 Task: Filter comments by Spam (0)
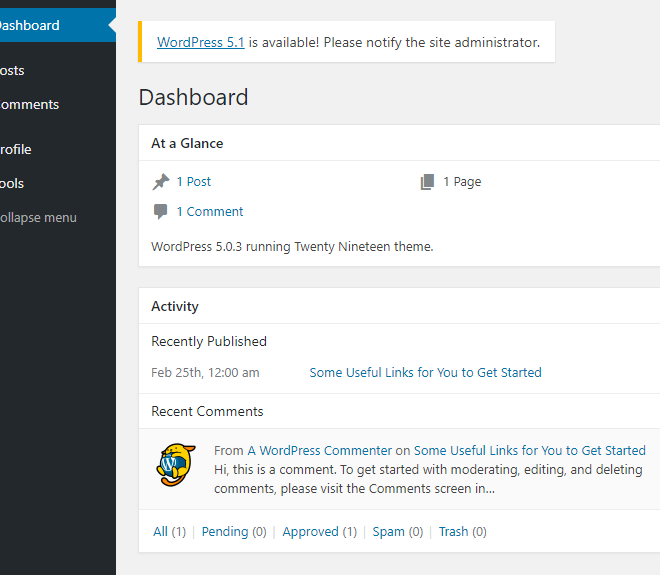tap(398, 532)
